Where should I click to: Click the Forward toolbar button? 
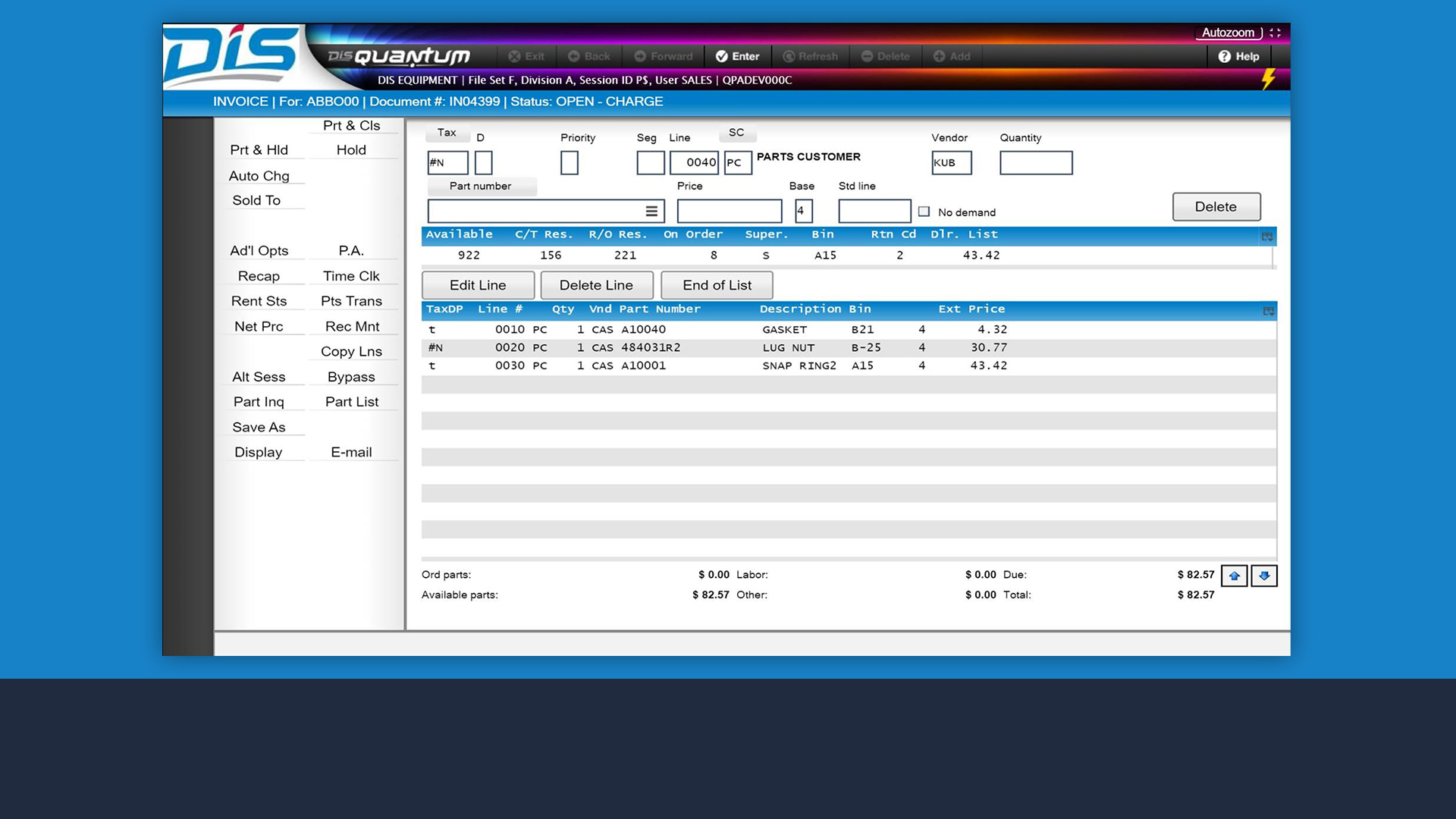coord(664,56)
